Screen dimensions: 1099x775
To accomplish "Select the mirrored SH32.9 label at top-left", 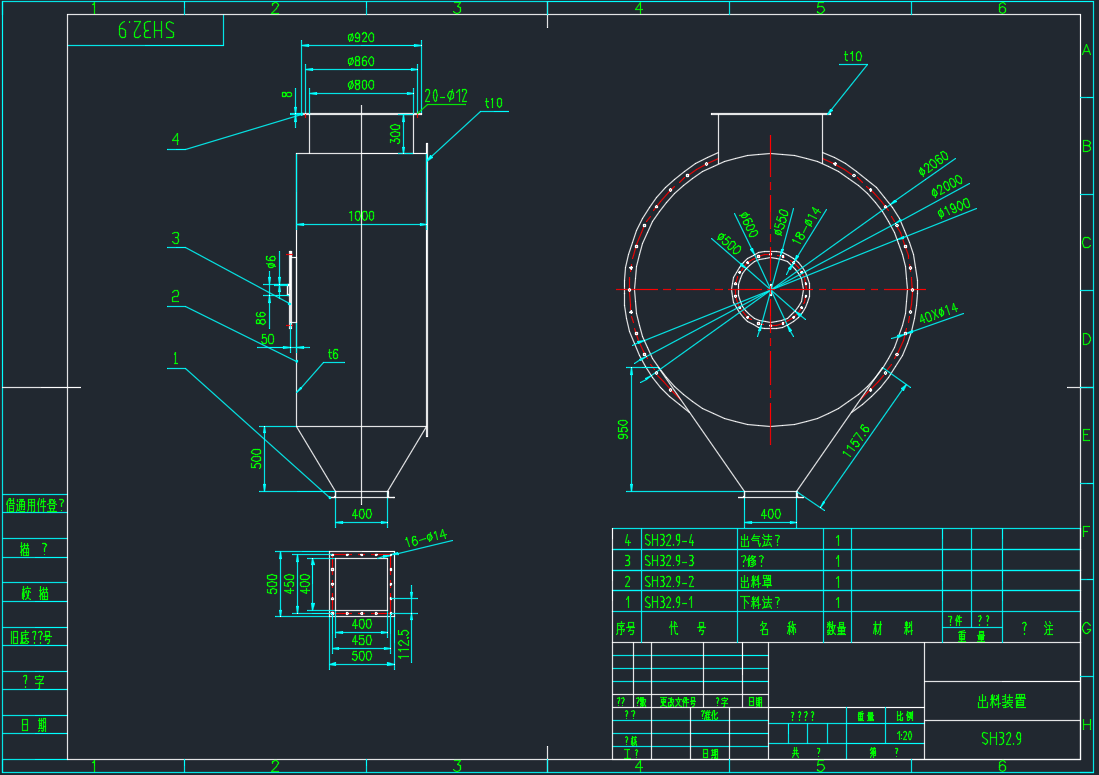I will pos(146,30).
